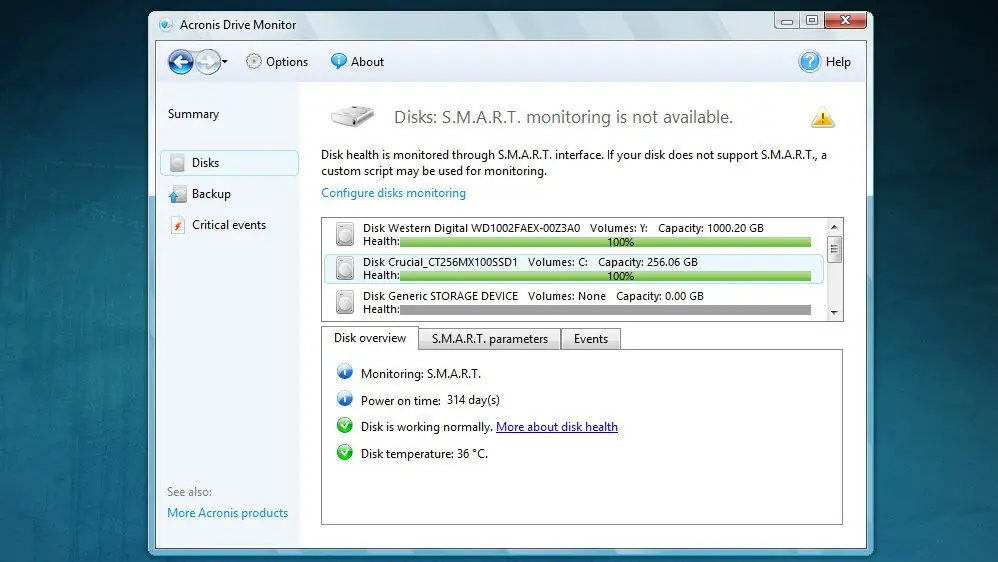Click the Help question mark icon

(x=810, y=62)
